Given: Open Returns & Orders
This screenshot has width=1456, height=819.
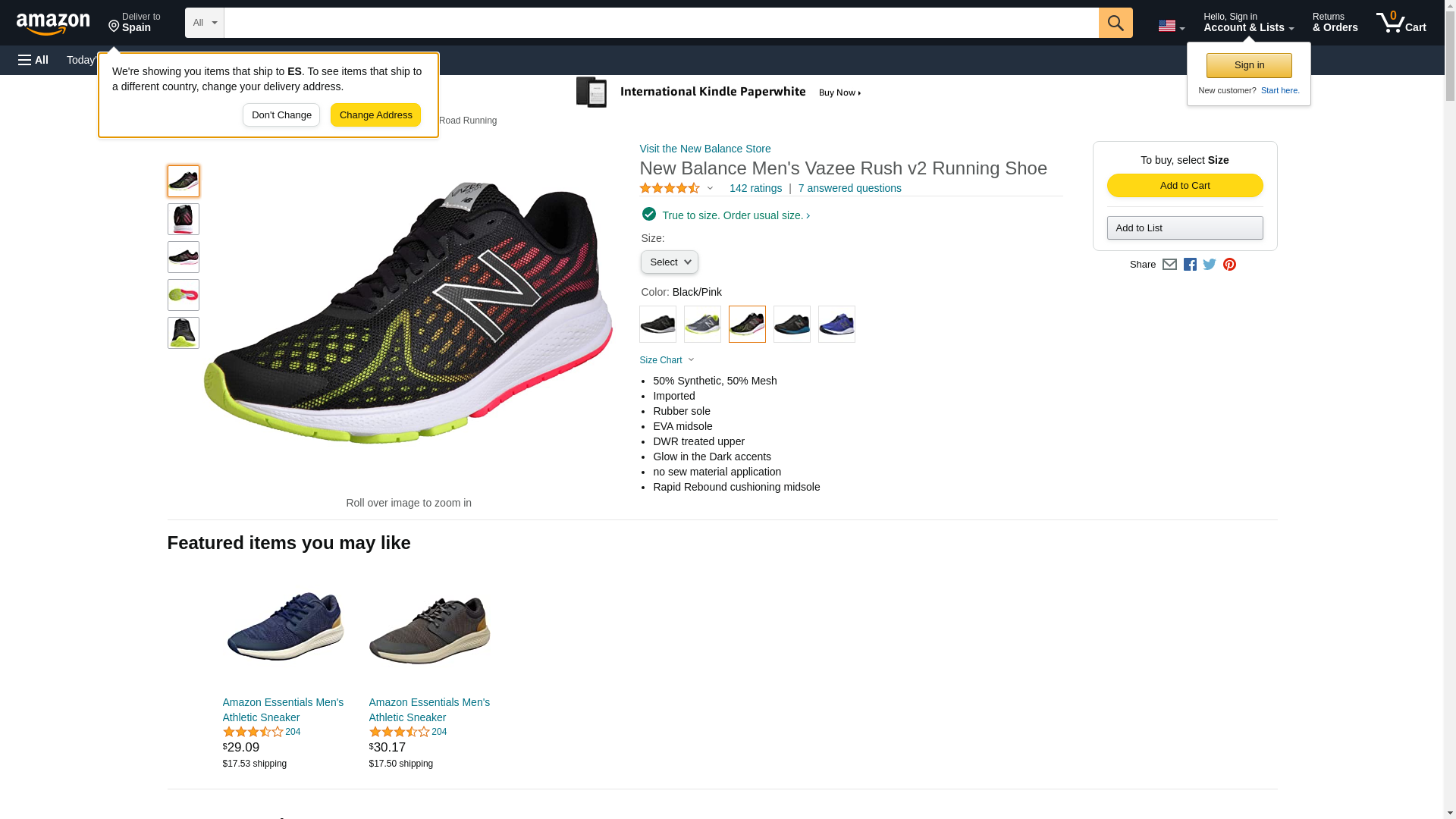Looking at the screenshot, I should pos(1335,23).
